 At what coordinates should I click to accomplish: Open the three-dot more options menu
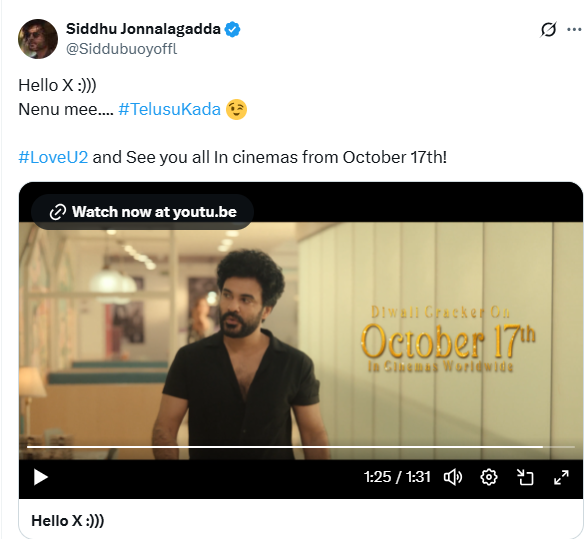pos(574,30)
